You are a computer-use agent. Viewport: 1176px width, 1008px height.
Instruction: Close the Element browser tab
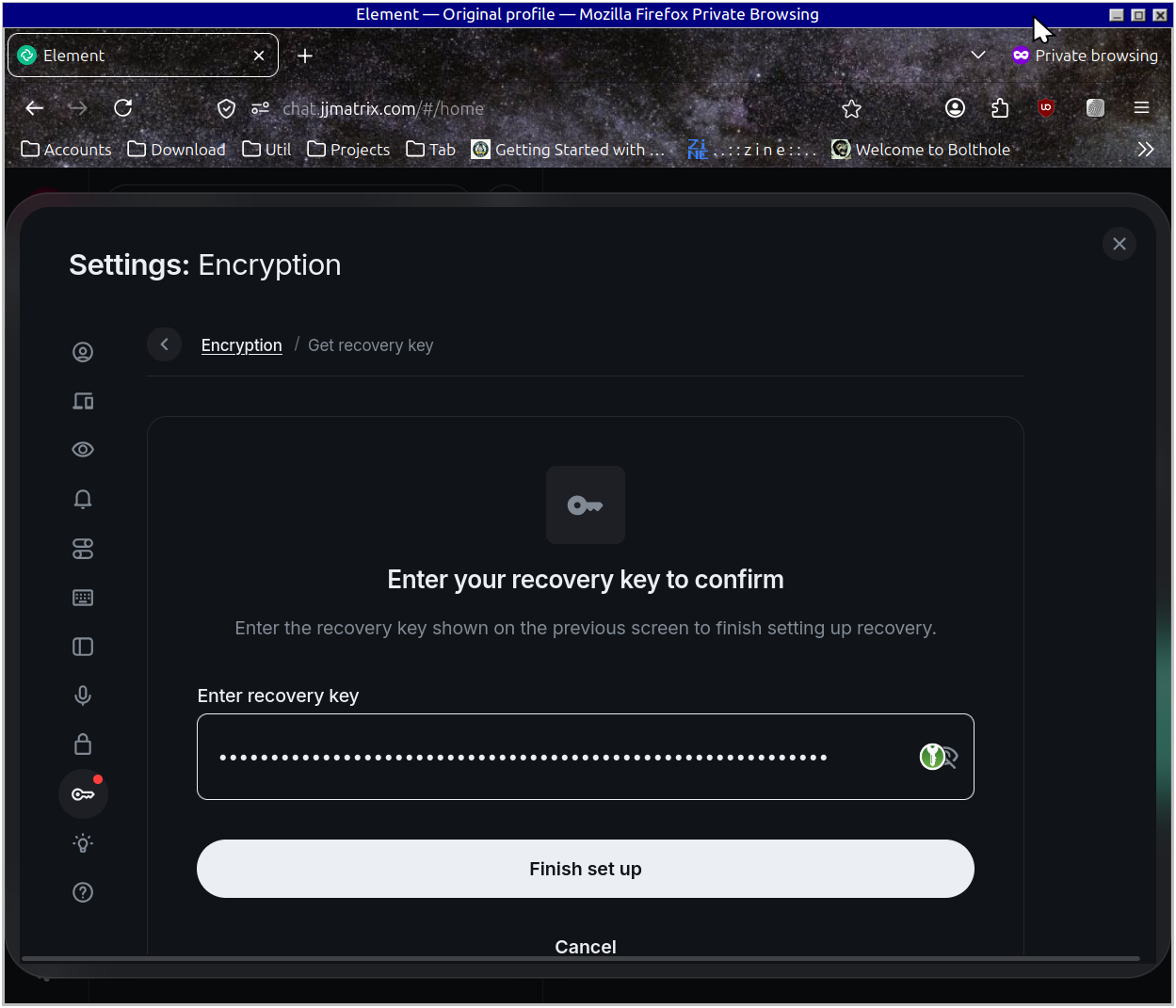click(x=259, y=56)
